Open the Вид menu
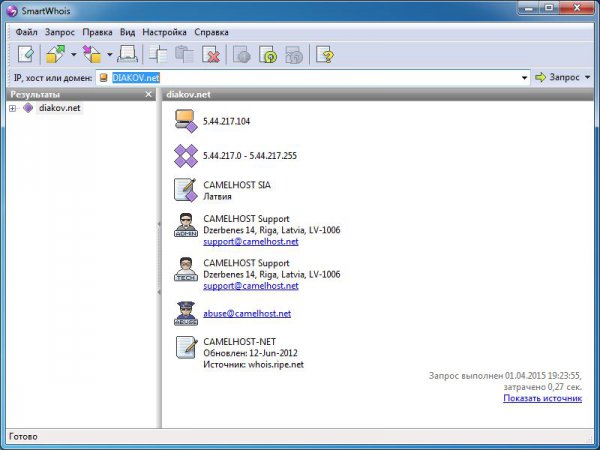This screenshot has height=450, width=600. 127,32
